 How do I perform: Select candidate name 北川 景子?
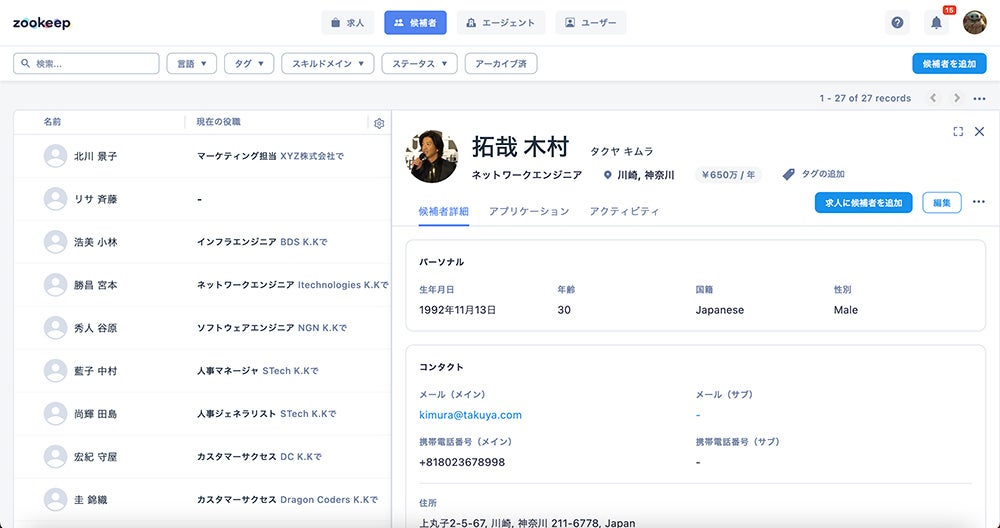click(x=96, y=156)
